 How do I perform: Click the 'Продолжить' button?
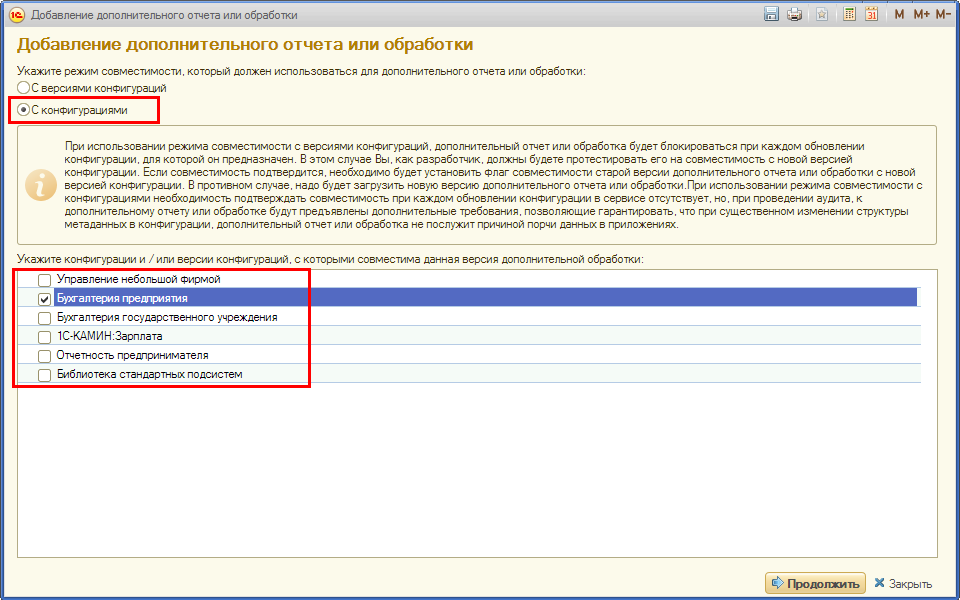point(816,583)
